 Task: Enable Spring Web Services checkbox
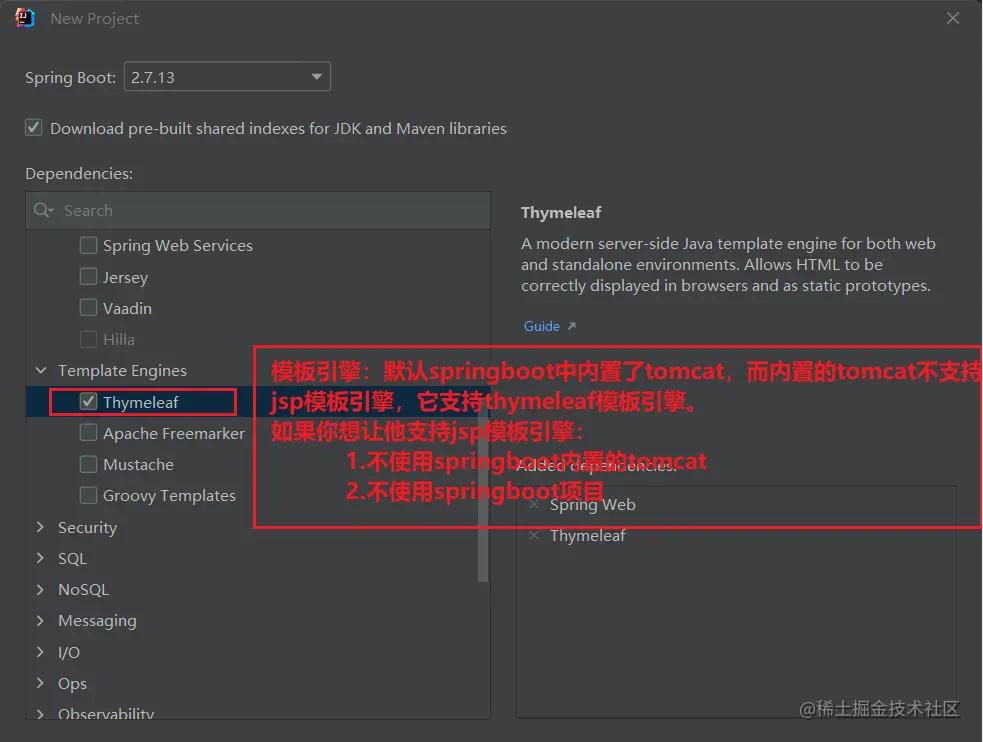pyautogui.click(x=88, y=245)
